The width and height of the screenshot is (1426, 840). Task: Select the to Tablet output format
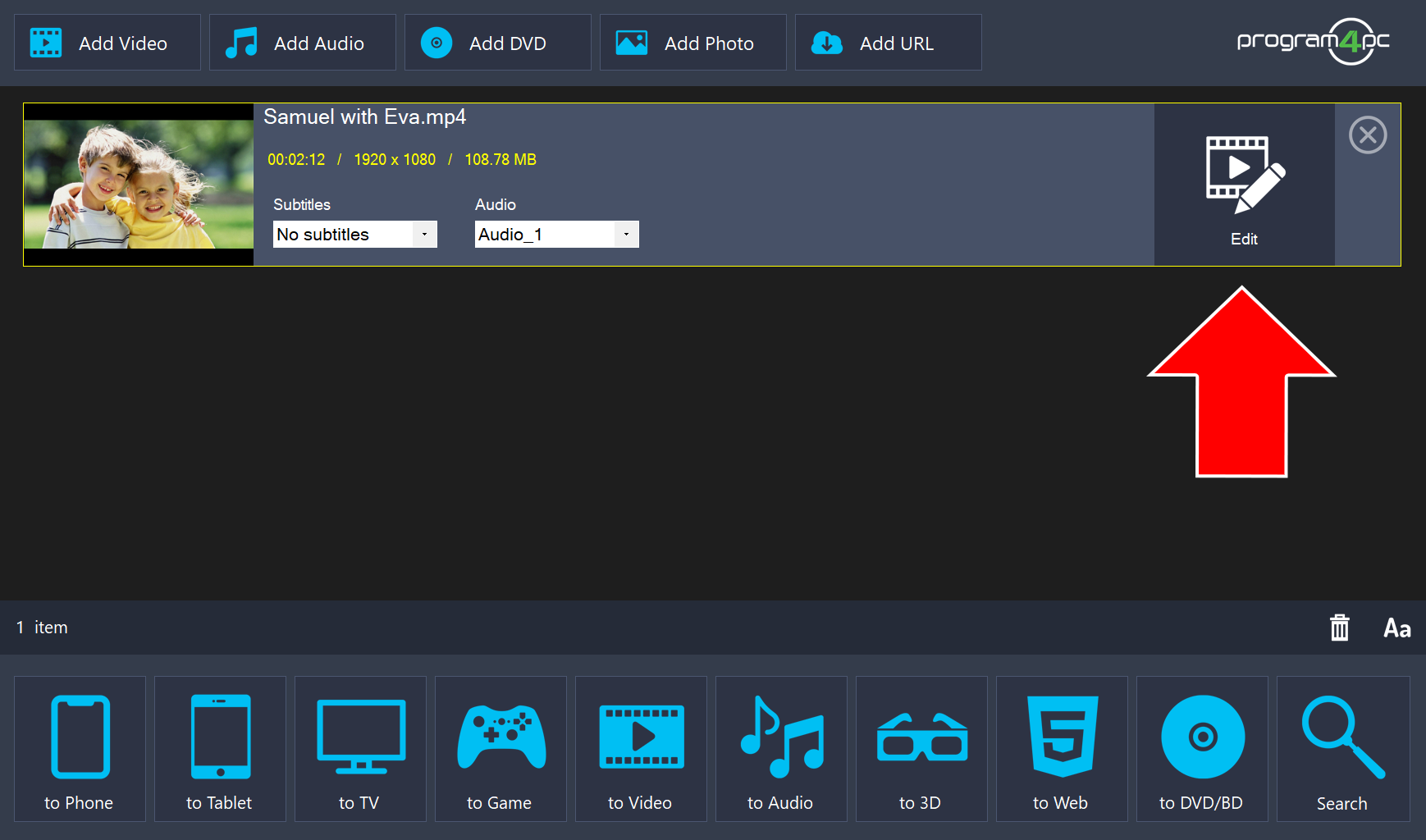(x=220, y=749)
